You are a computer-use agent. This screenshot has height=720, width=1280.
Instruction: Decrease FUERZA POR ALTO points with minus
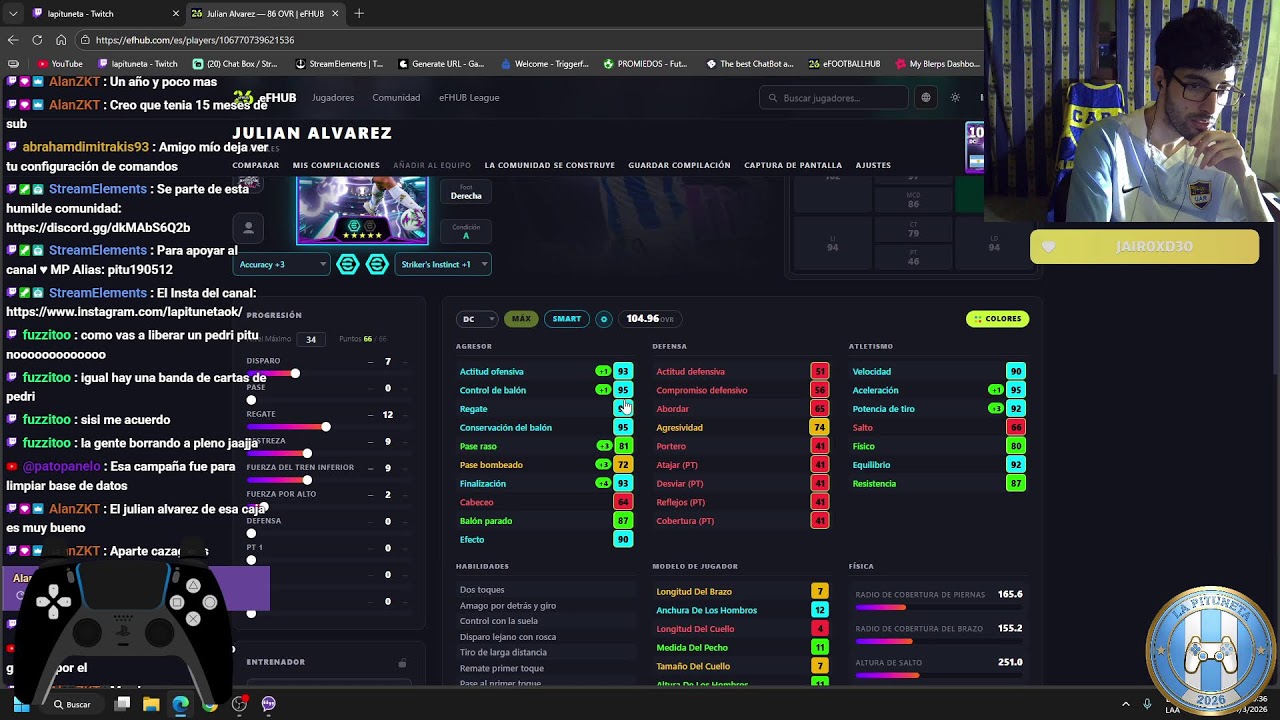point(371,495)
